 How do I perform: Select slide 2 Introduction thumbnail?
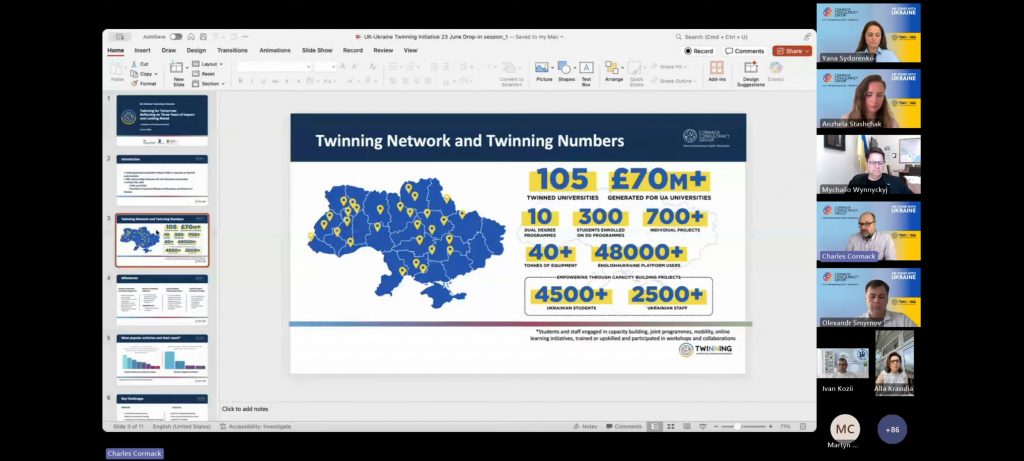coord(162,180)
